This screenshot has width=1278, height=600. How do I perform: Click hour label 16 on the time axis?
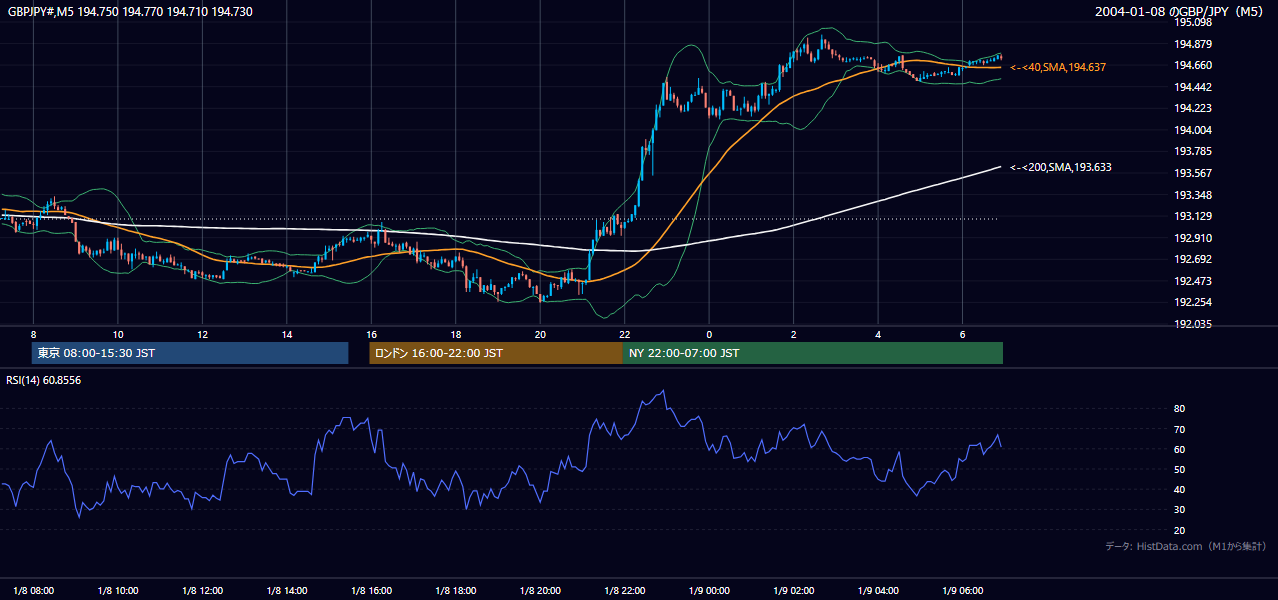(371, 334)
